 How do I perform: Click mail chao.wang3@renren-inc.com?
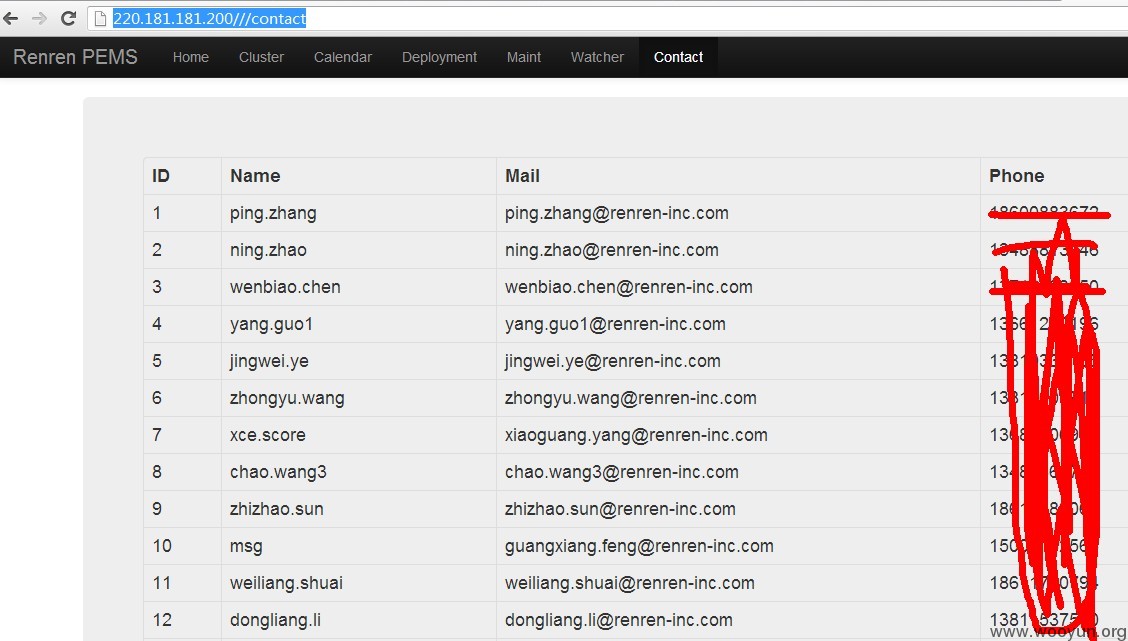[x=622, y=472]
